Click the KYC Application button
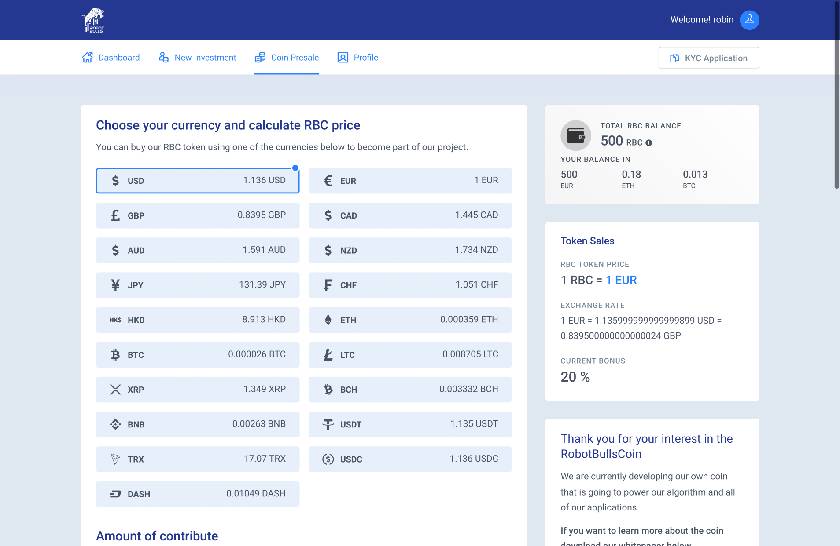The width and height of the screenshot is (840, 546). pyautogui.click(x=708, y=58)
